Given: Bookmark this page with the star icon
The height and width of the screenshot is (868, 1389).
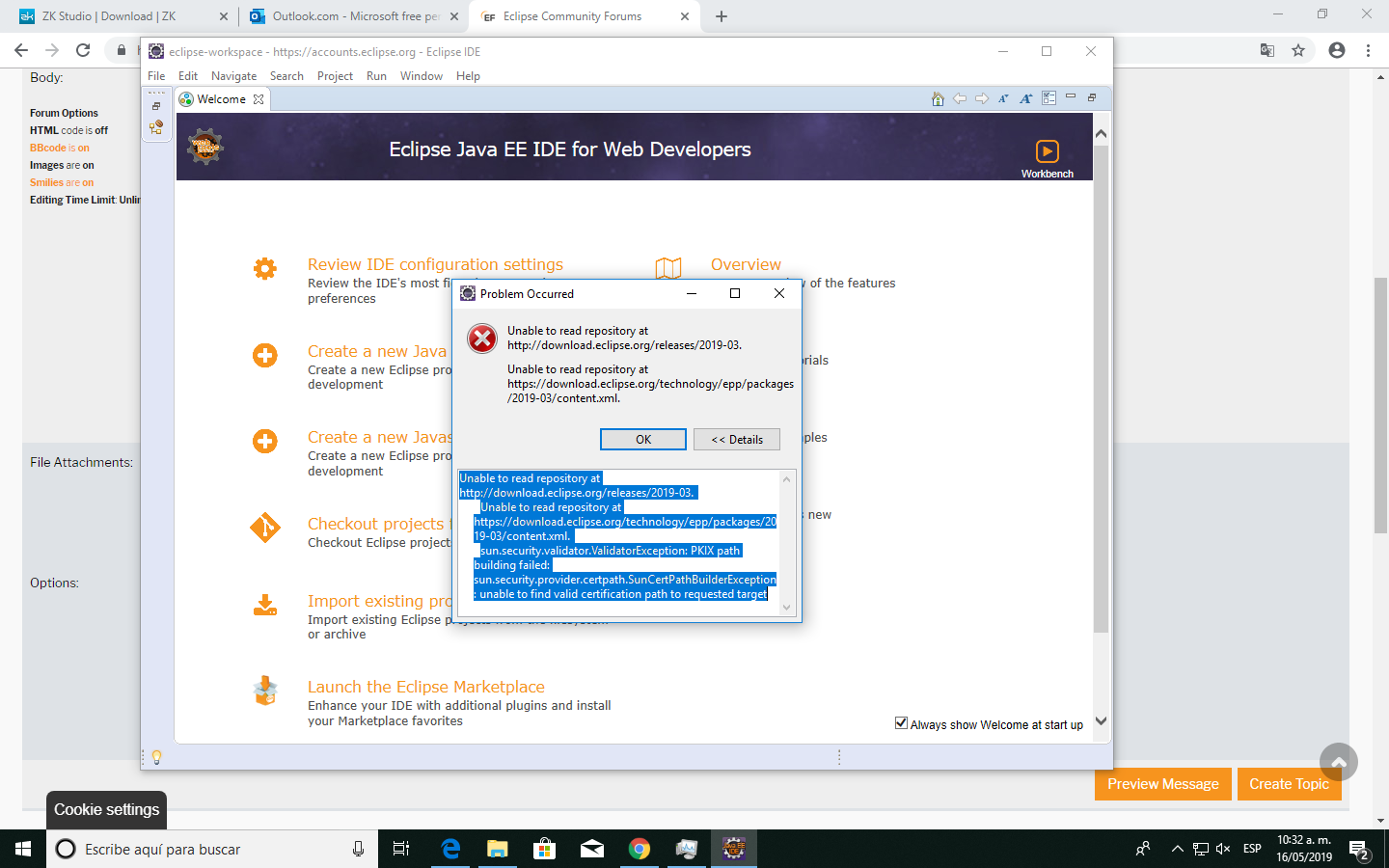Looking at the screenshot, I should click(1298, 50).
